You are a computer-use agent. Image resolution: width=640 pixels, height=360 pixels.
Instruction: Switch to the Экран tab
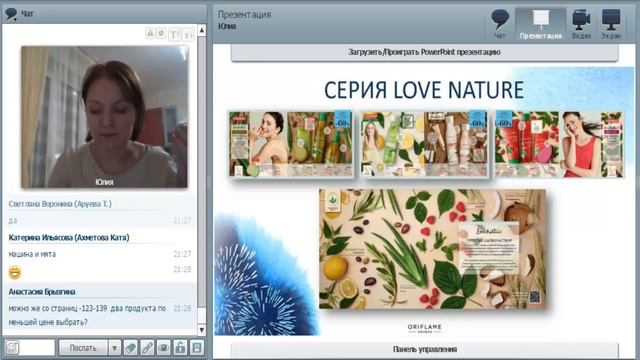611,24
